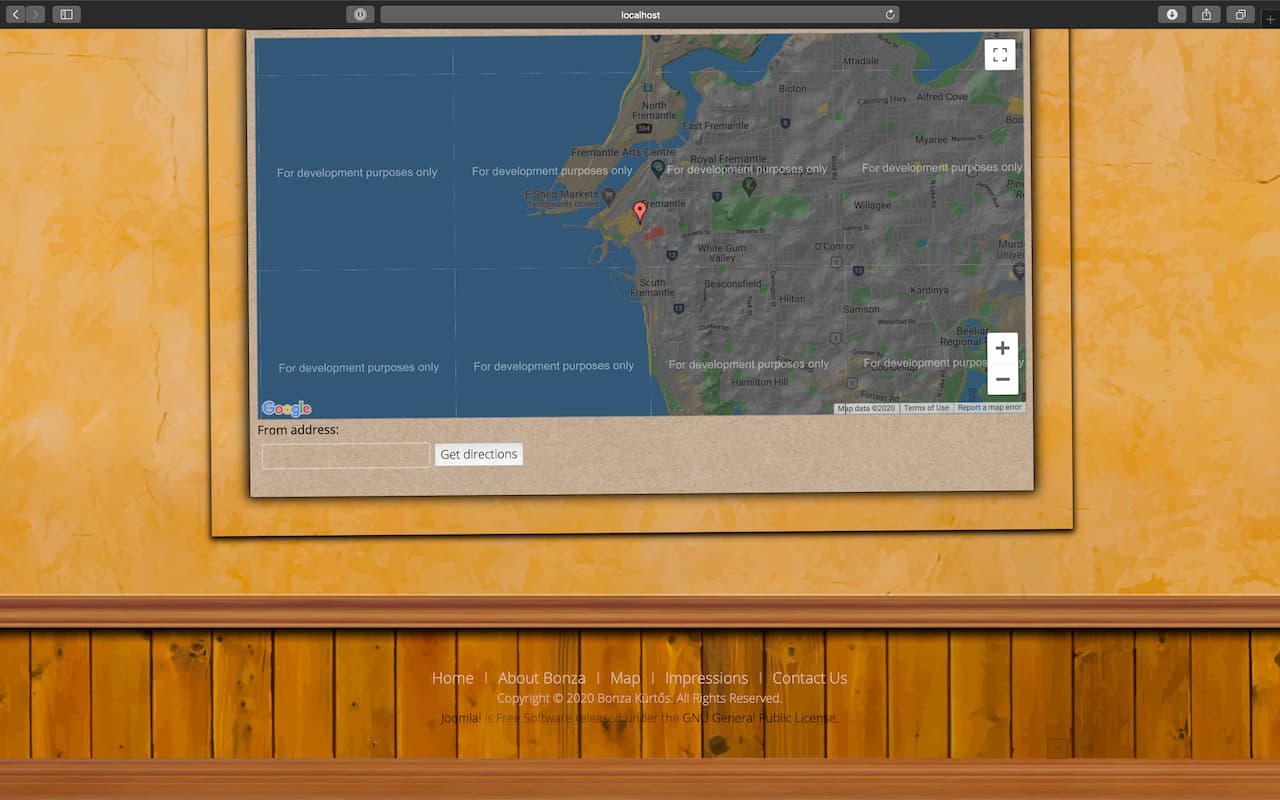1280x800 pixels.
Task: Click the From address input field
Action: pyautogui.click(x=346, y=455)
